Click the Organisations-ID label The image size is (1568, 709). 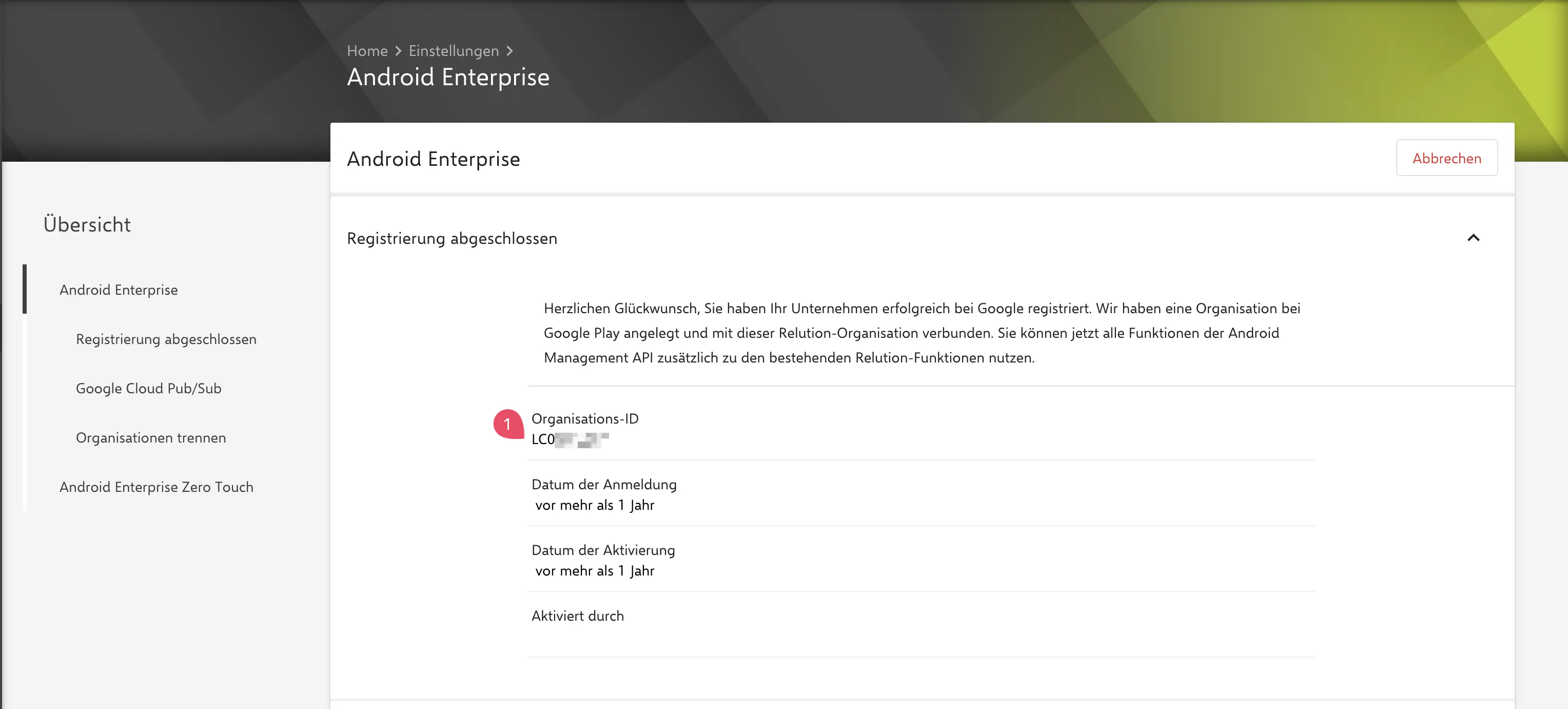pyautogui.click(x=584, y=418)
